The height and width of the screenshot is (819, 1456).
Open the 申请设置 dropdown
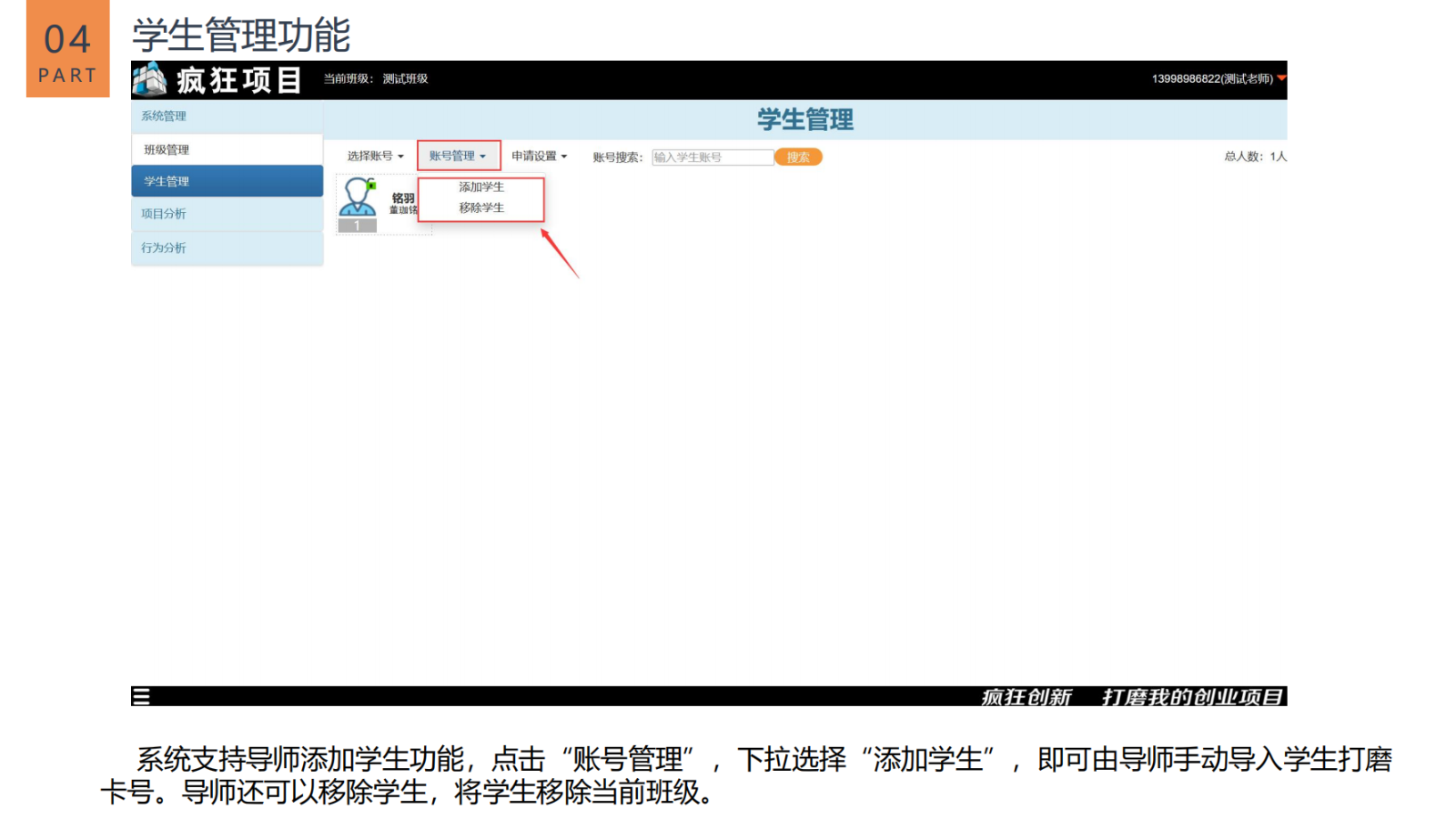tap(539, 157)
